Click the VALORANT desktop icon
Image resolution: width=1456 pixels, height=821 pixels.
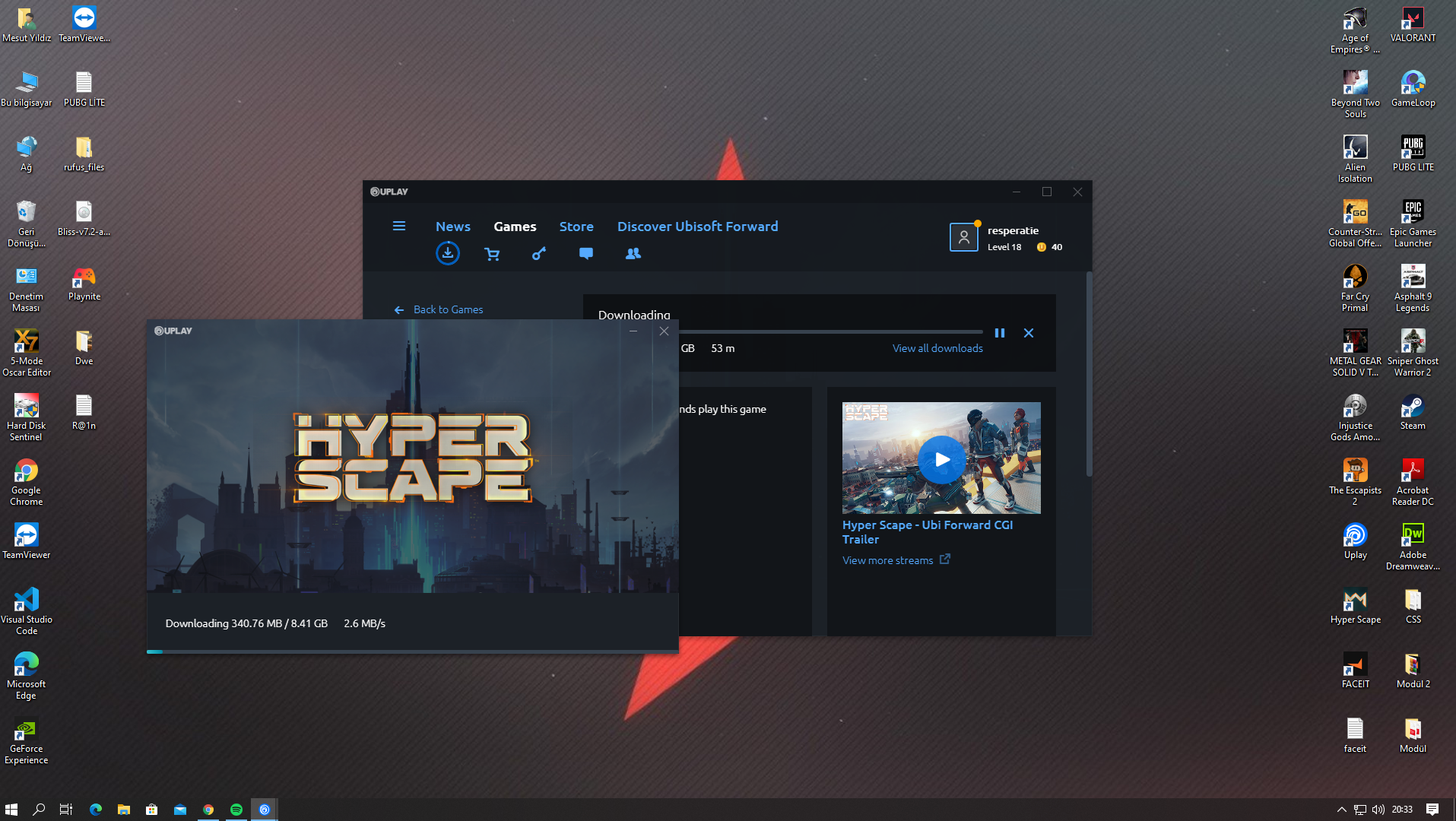1413,24
